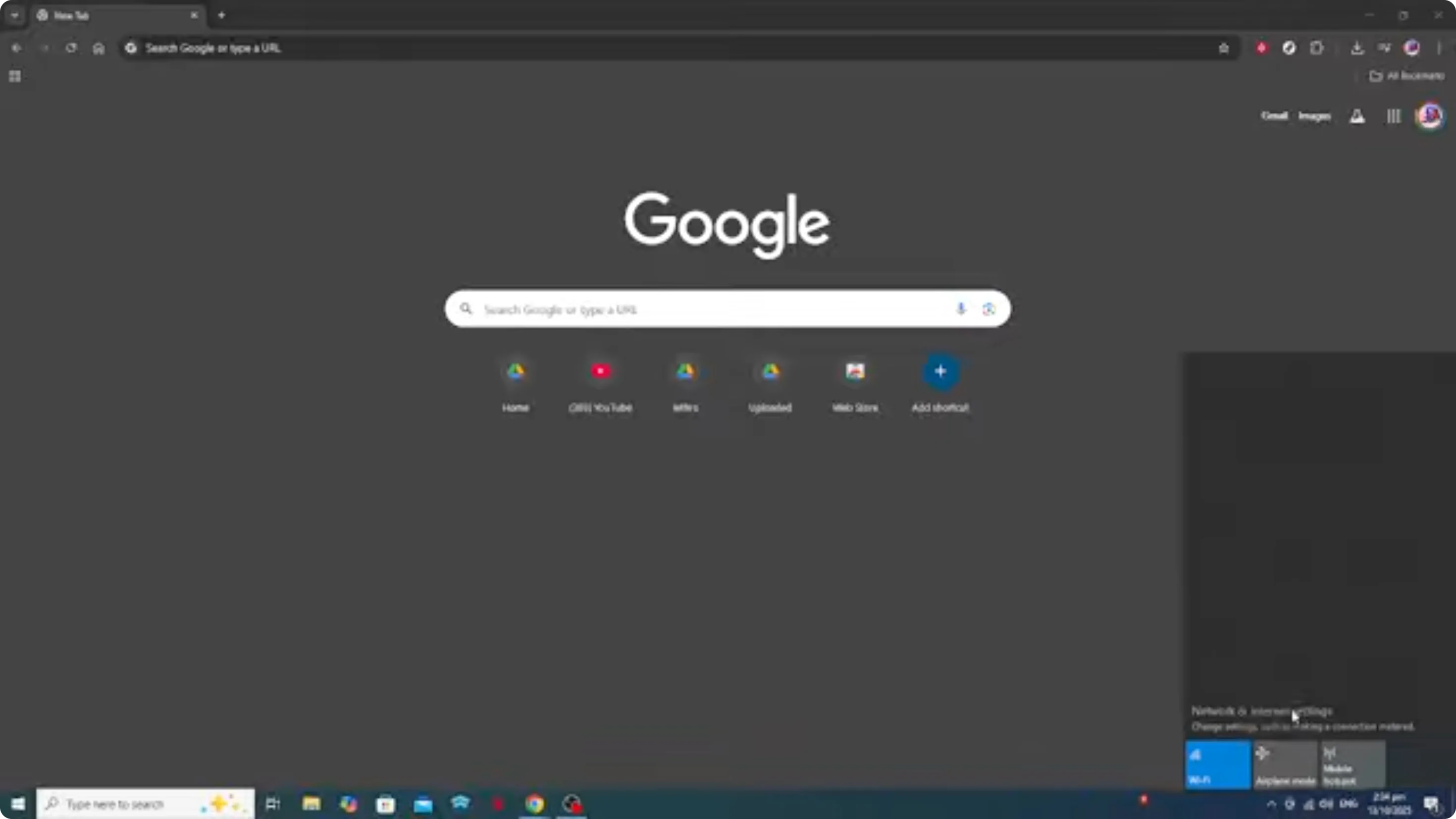The height and width of the screenshot is (819, 1456).
Task: Open the Google apps grid
Action: 1393,116
